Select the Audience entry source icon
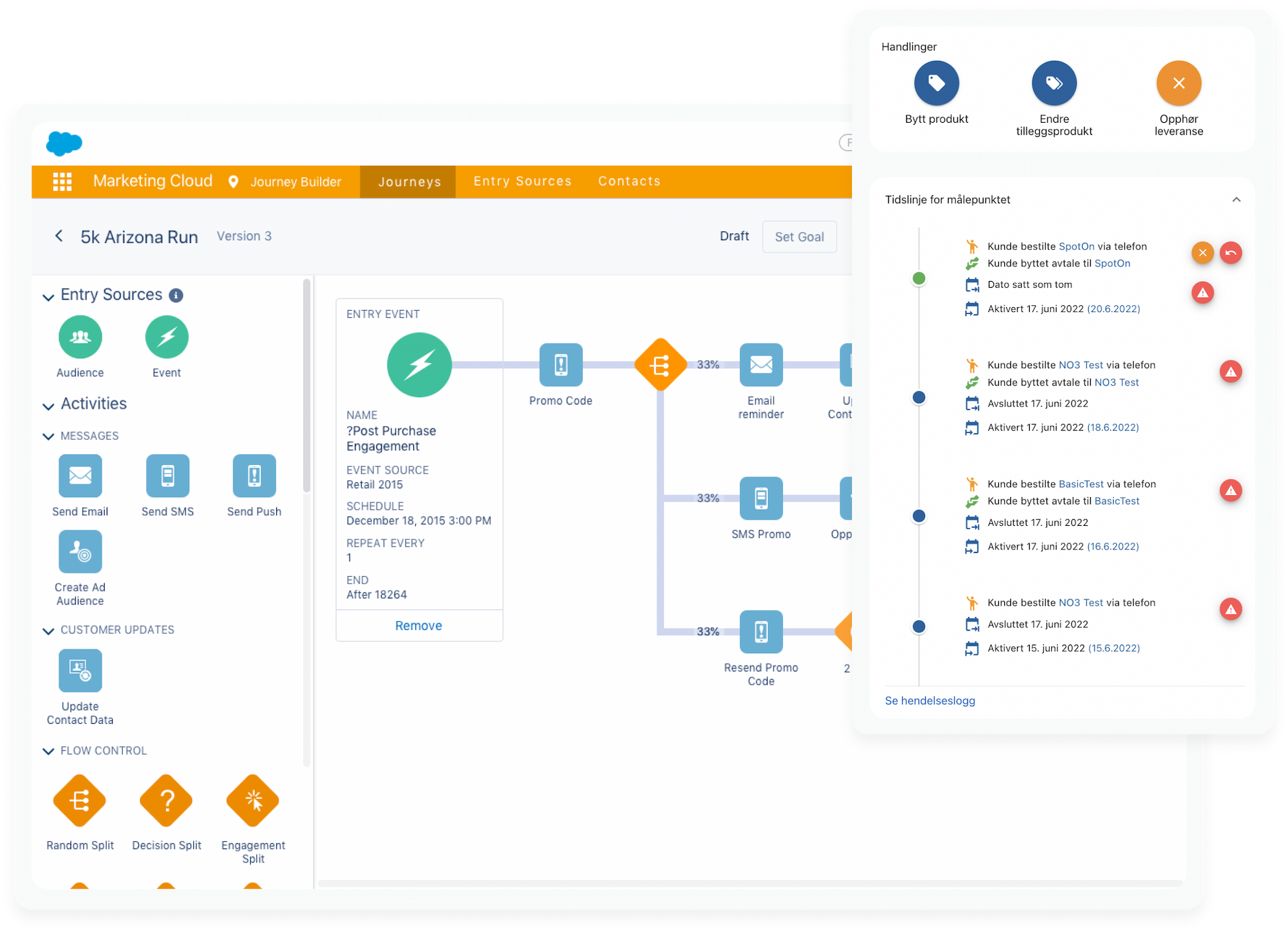The width and height of the screenshot is (1288, 931). (x=80, y=337)
